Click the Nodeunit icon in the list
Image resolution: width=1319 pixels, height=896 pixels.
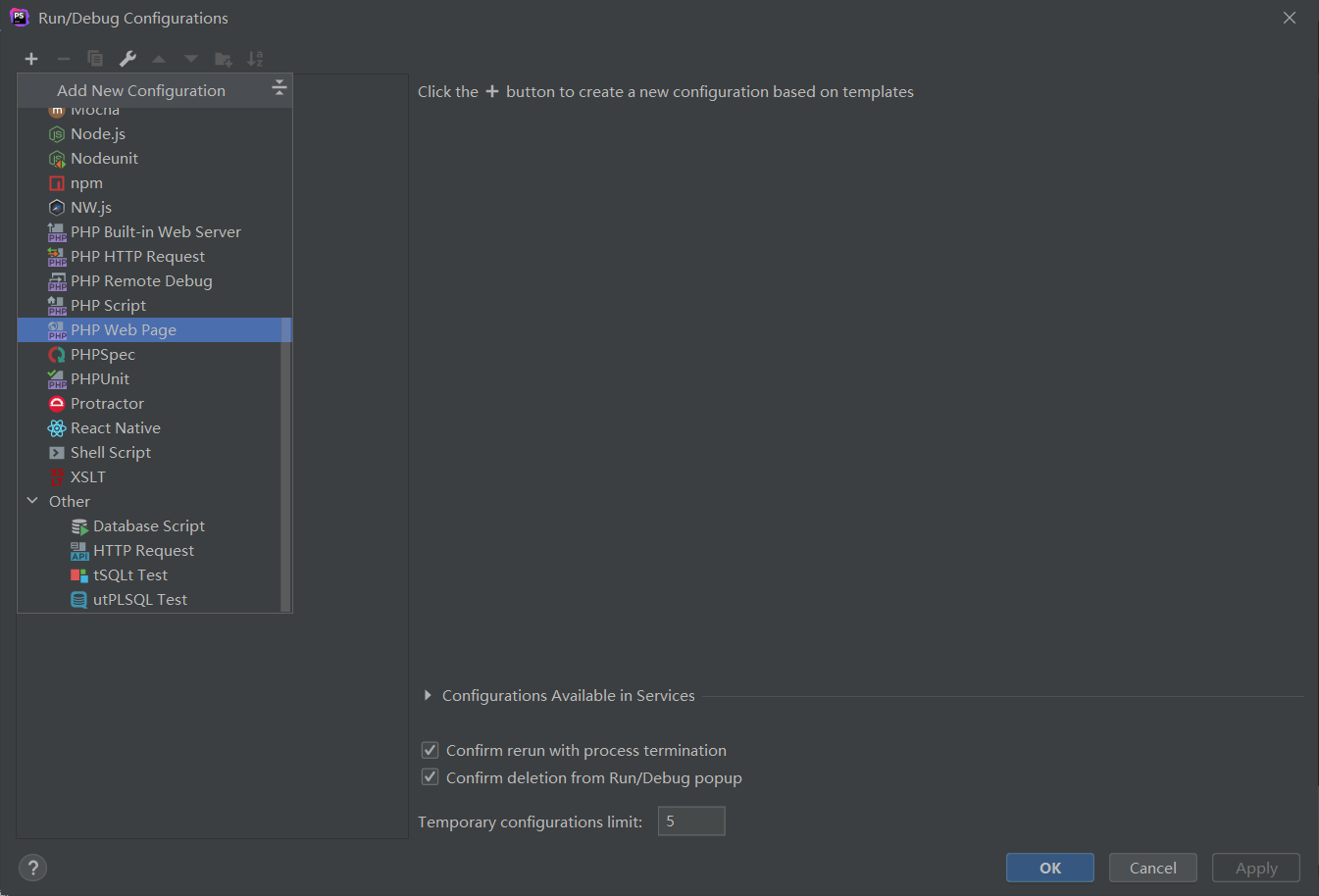57,159
